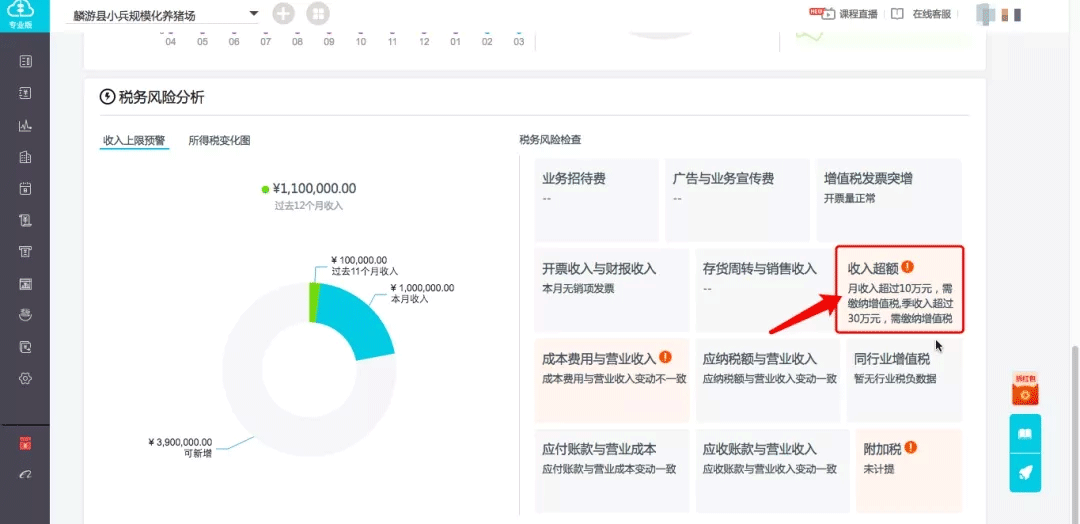This screenshot has height=524, width=1080.
Task: Click the blue floating book button
Action: 1026,434
